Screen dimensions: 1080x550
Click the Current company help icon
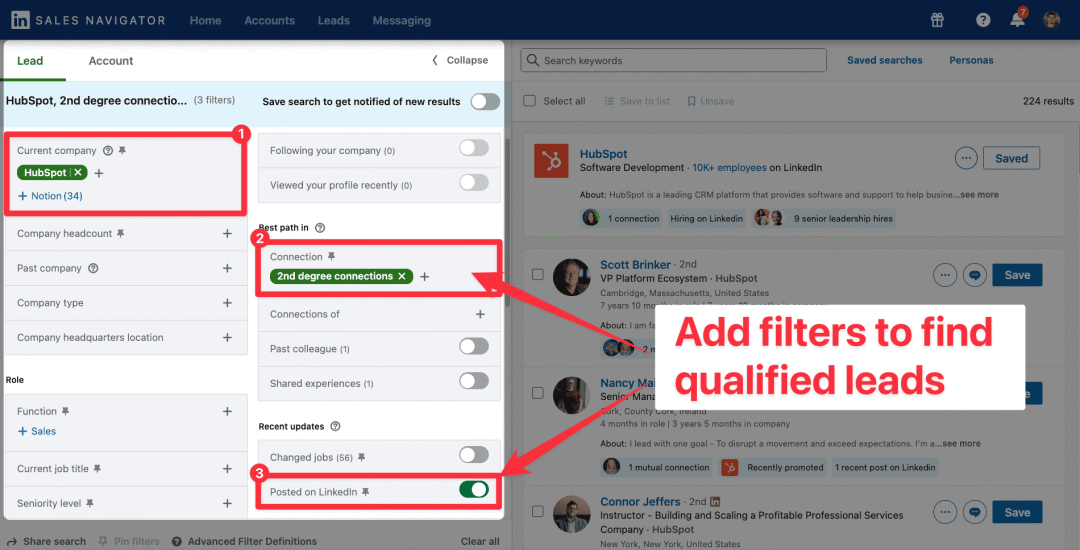click(x=107, y=150)
